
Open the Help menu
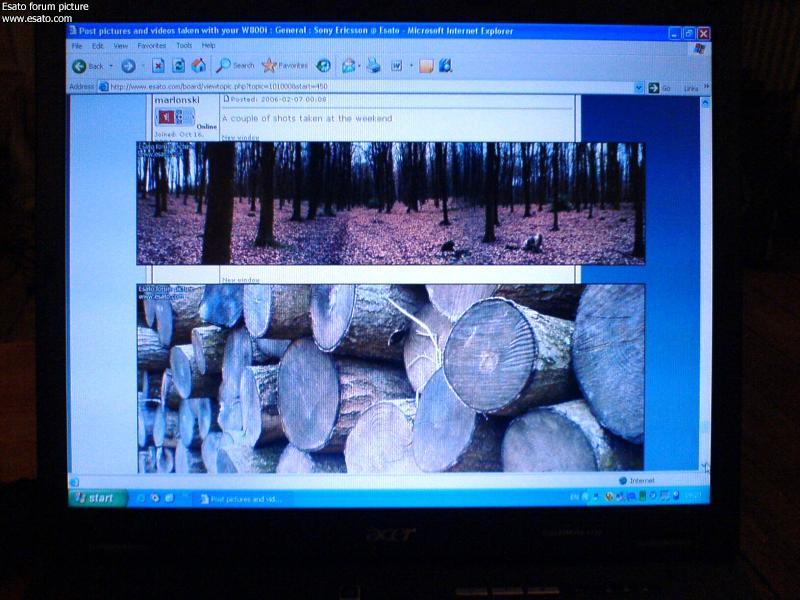[x=208, y=45]
